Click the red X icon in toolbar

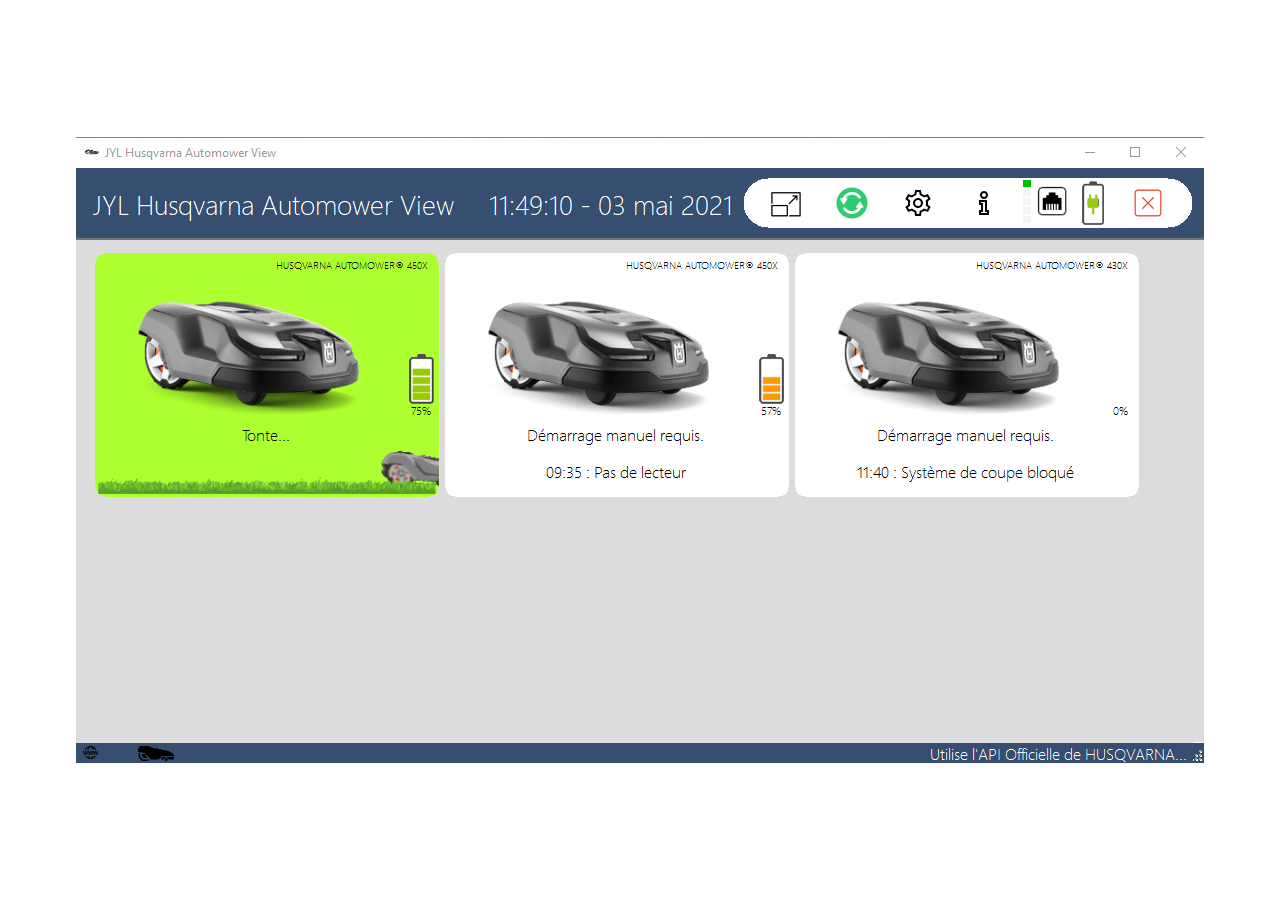1148,204
